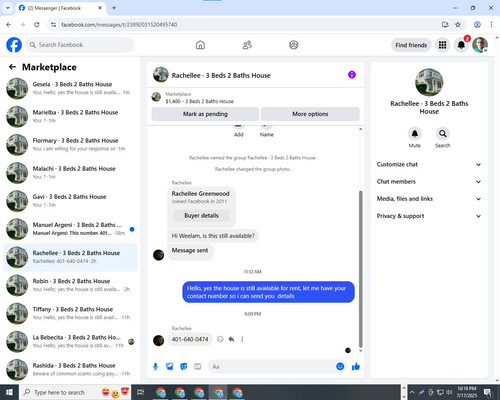Open Robin 3 Beds 2 Baths chat
500x400 pixels.
pos(70,285)
